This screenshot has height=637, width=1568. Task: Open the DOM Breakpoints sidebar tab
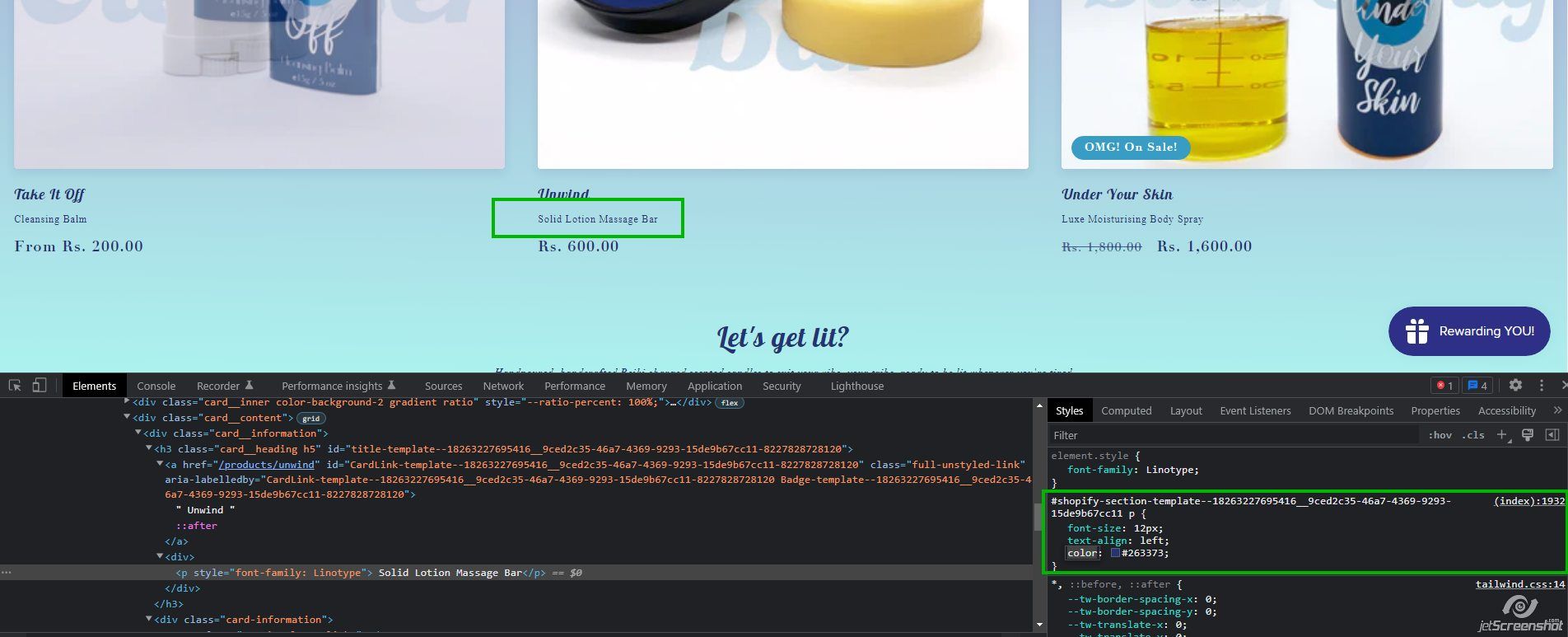pyautogui.click(x=1351, y=410)
